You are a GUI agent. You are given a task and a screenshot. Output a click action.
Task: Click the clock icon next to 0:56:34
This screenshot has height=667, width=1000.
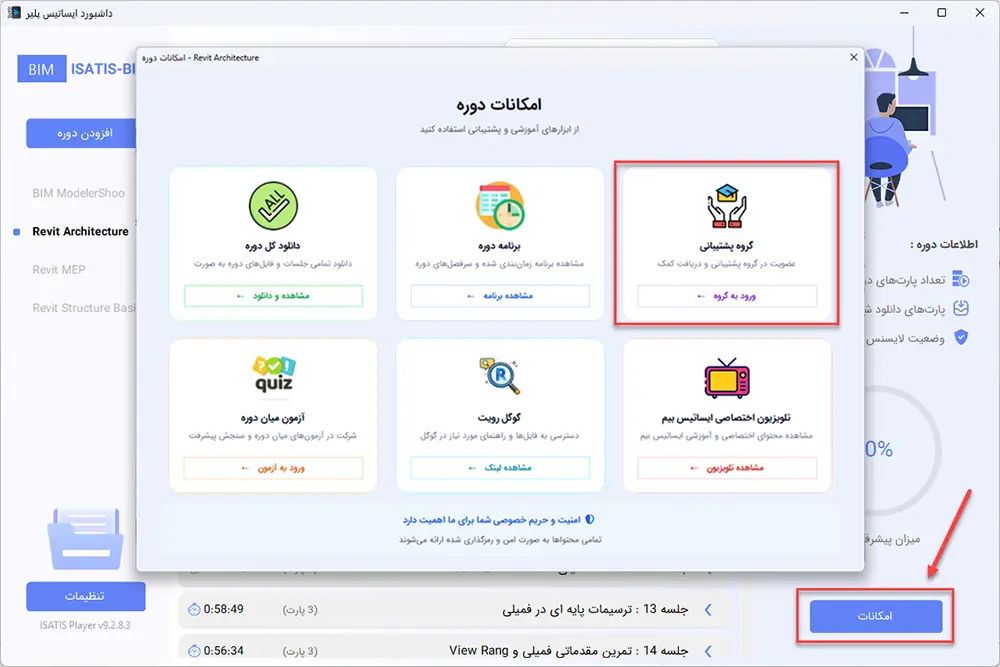pyautogui.click(x=194, y=651)
